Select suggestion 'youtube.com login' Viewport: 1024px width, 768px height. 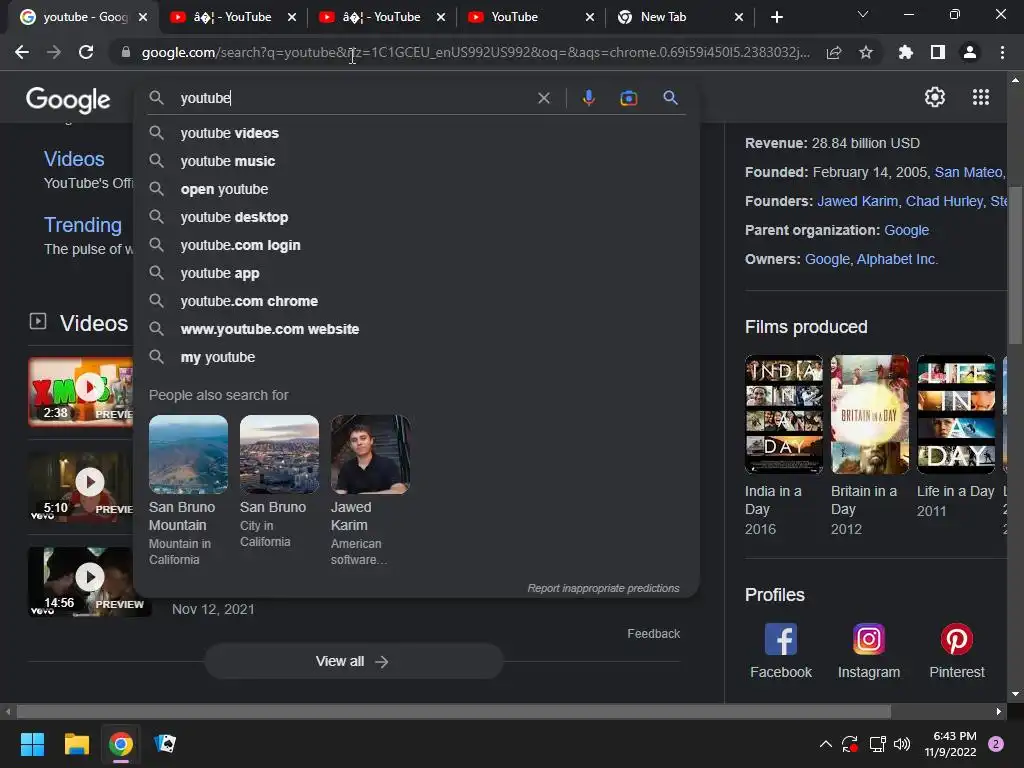417,246
